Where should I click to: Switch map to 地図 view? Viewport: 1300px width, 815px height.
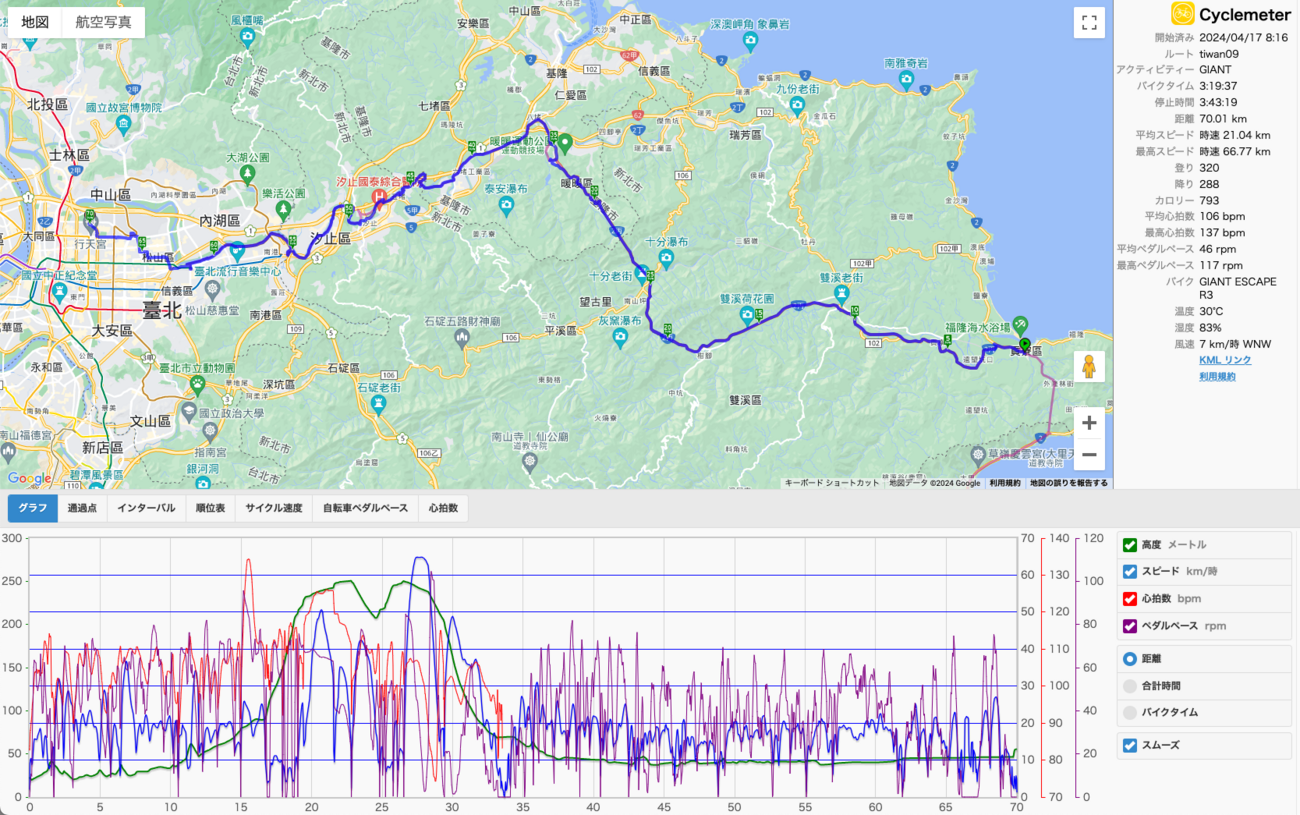(35, 22)
